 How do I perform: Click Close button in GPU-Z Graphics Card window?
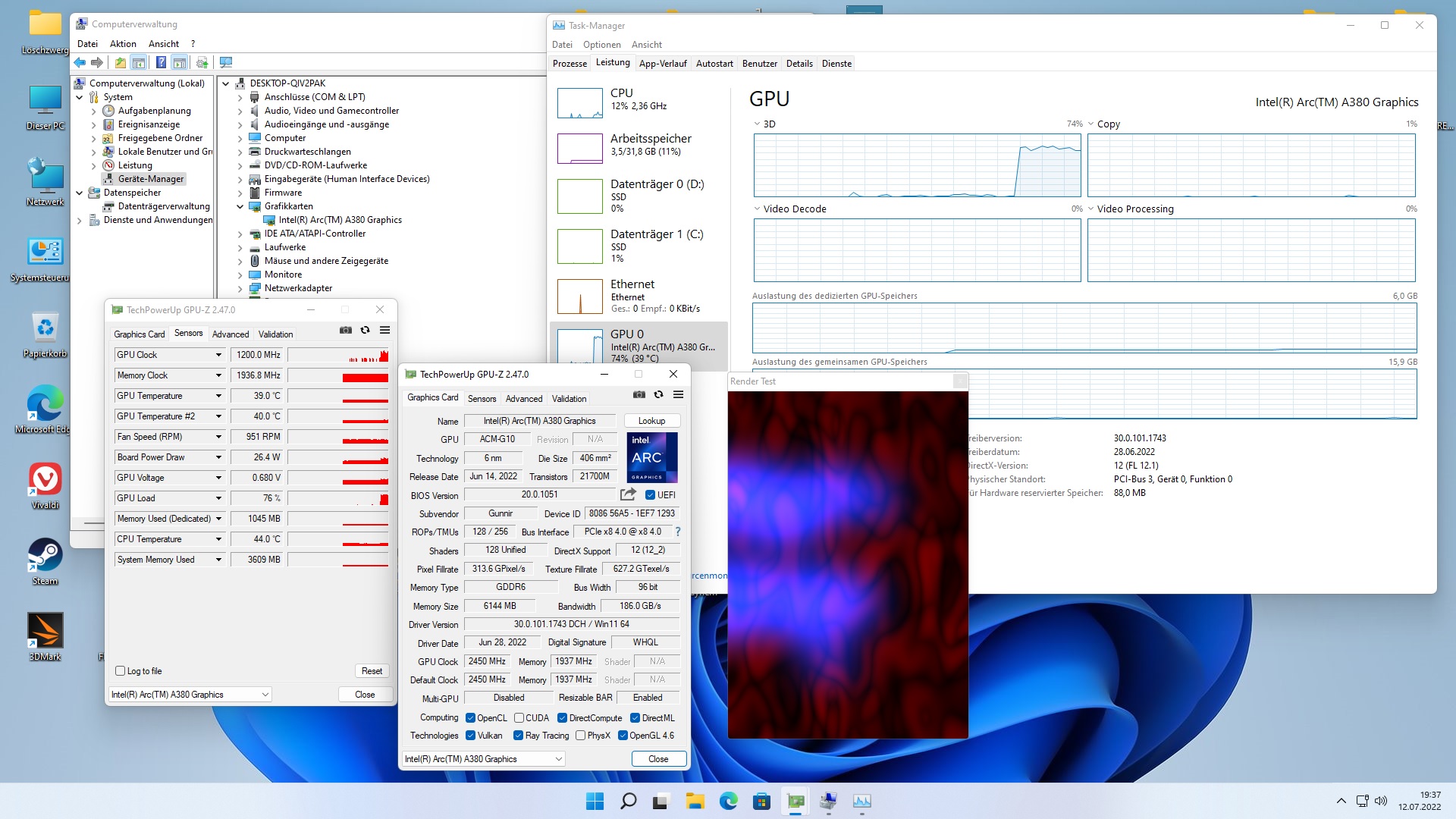tap(658, 759)
